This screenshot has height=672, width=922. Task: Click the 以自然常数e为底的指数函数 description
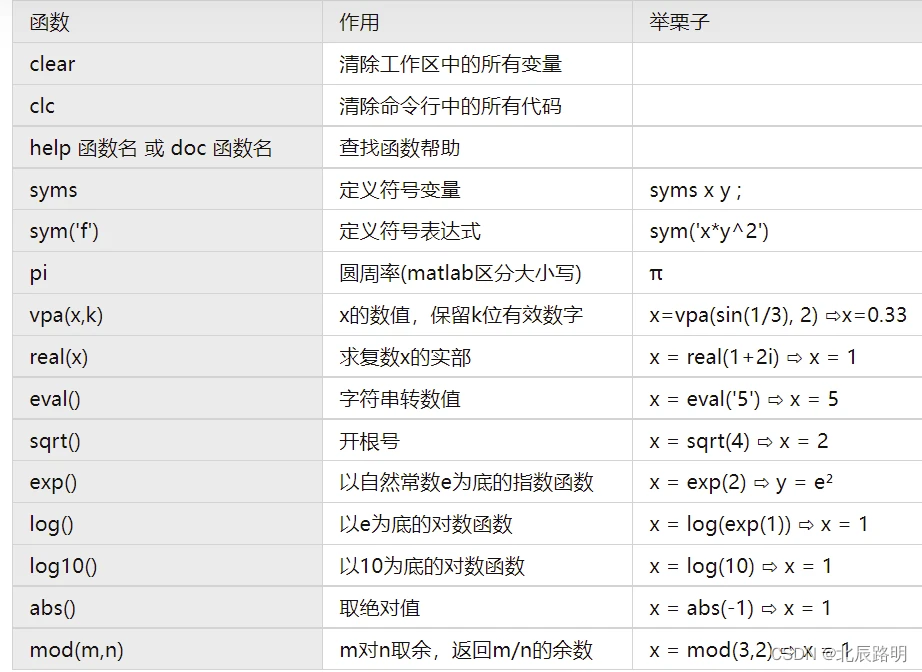coord(466,483)
